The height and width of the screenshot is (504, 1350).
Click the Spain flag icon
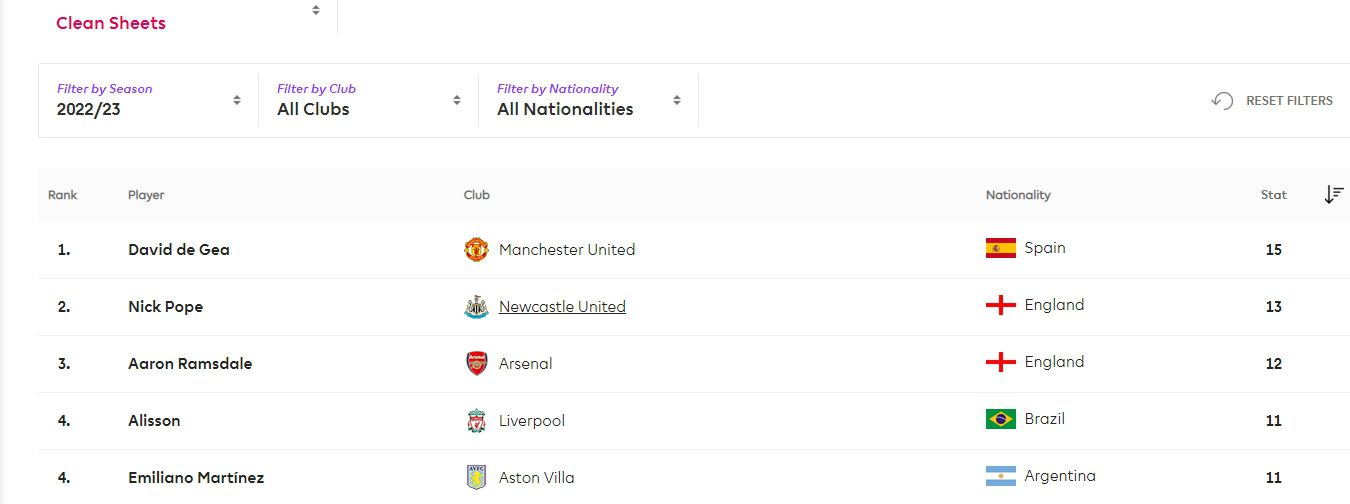coord(1001,248)
